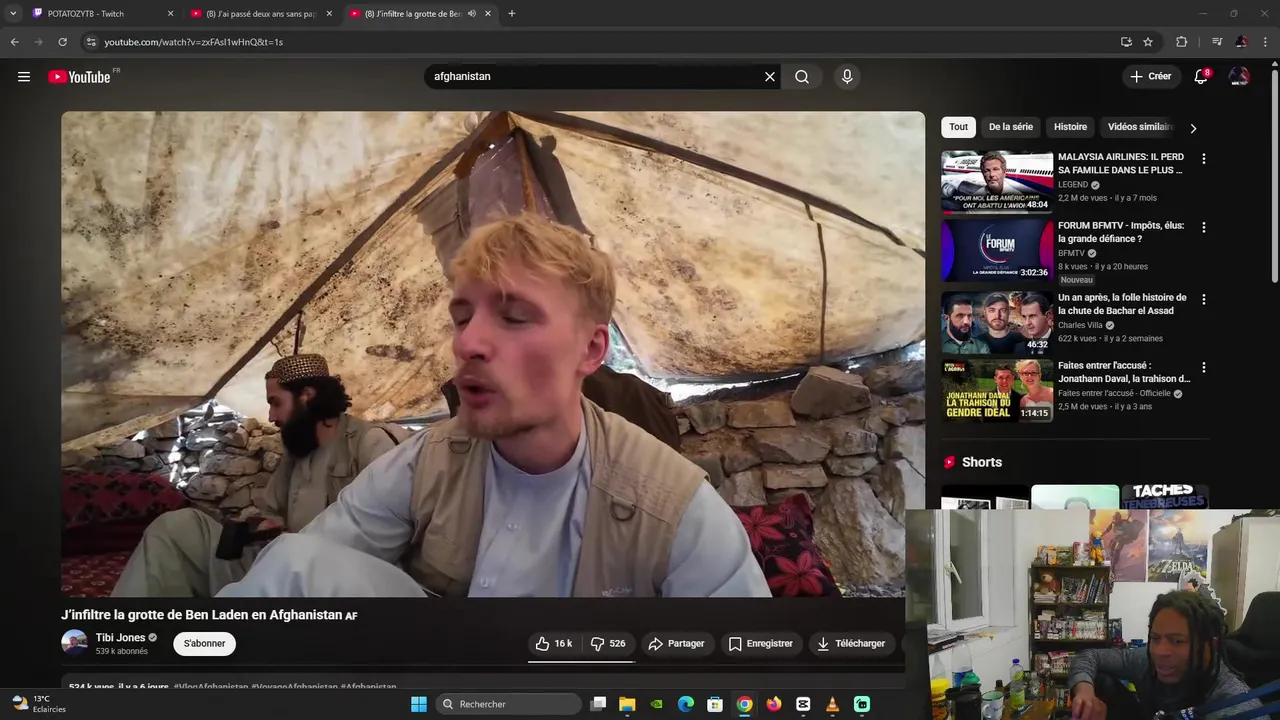Click the Enregistrer save button
Viewport: 1280px width, 720px height.
760,644
